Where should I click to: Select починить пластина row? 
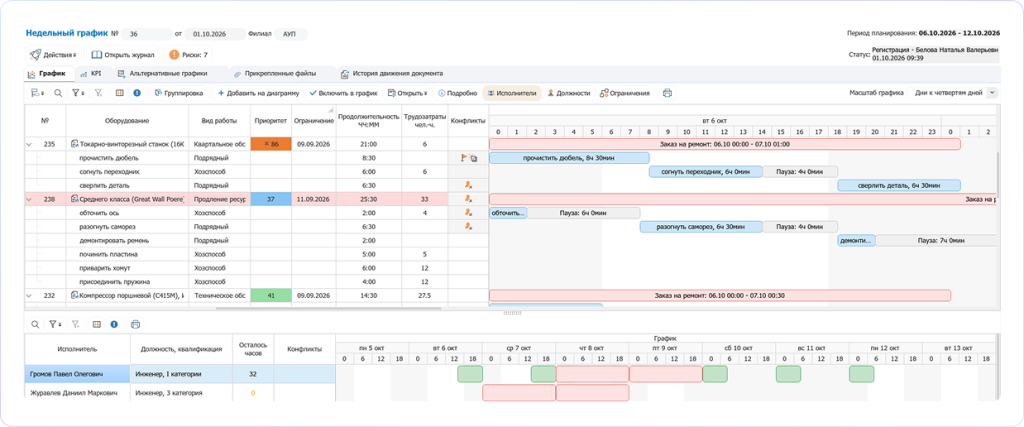[x=257, y=254]
